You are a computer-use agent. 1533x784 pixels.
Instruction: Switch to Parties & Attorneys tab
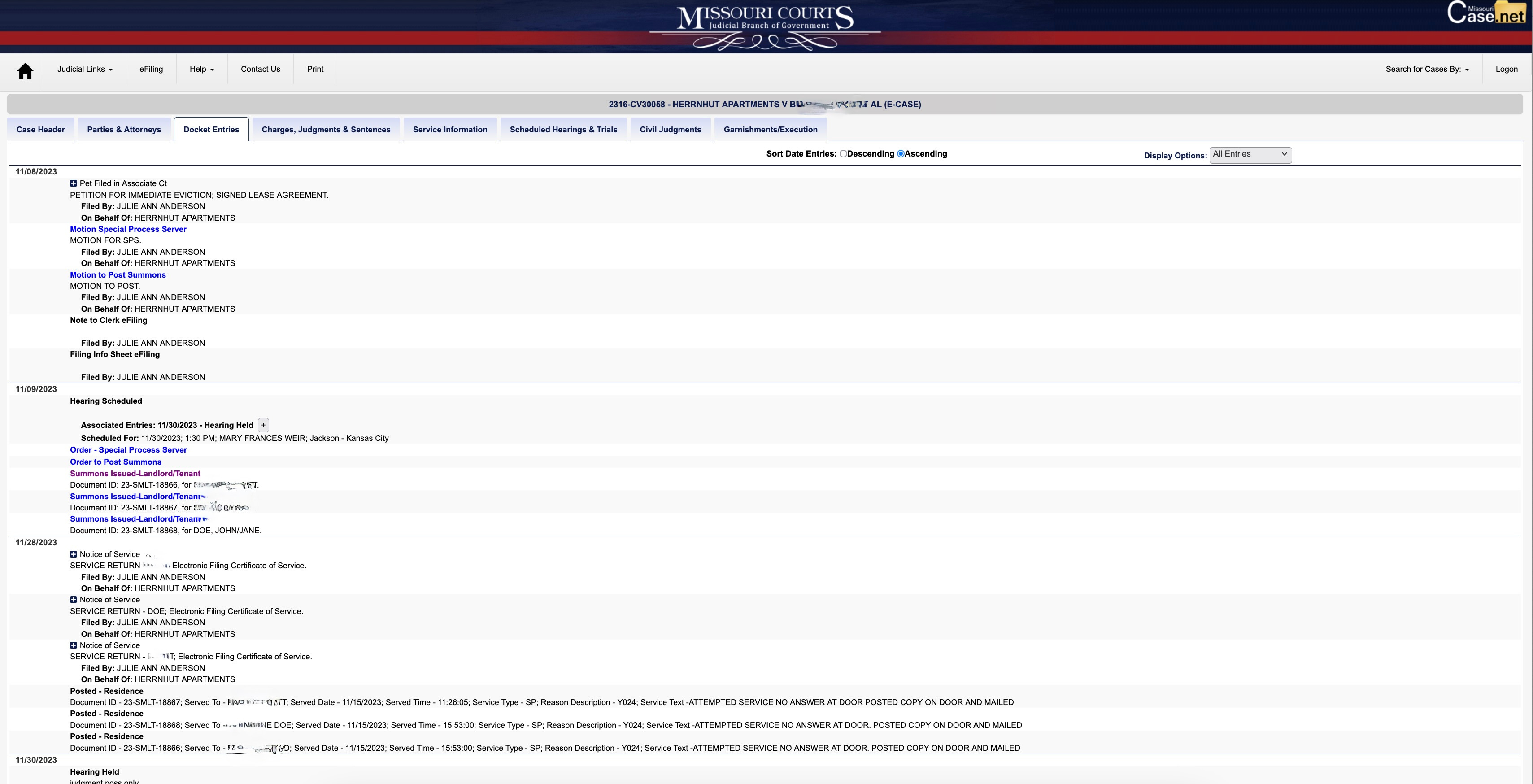pos(124,129)
